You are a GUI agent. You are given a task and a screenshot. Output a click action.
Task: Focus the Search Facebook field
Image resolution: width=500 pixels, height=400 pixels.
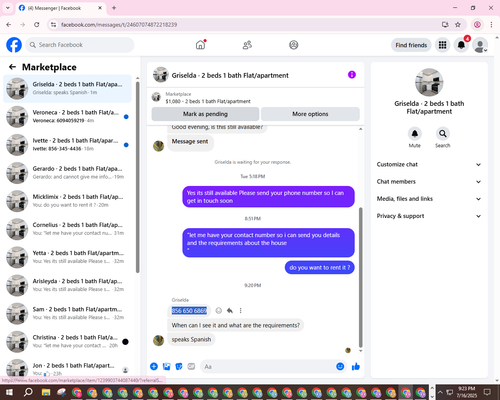(x=80, y=45)
